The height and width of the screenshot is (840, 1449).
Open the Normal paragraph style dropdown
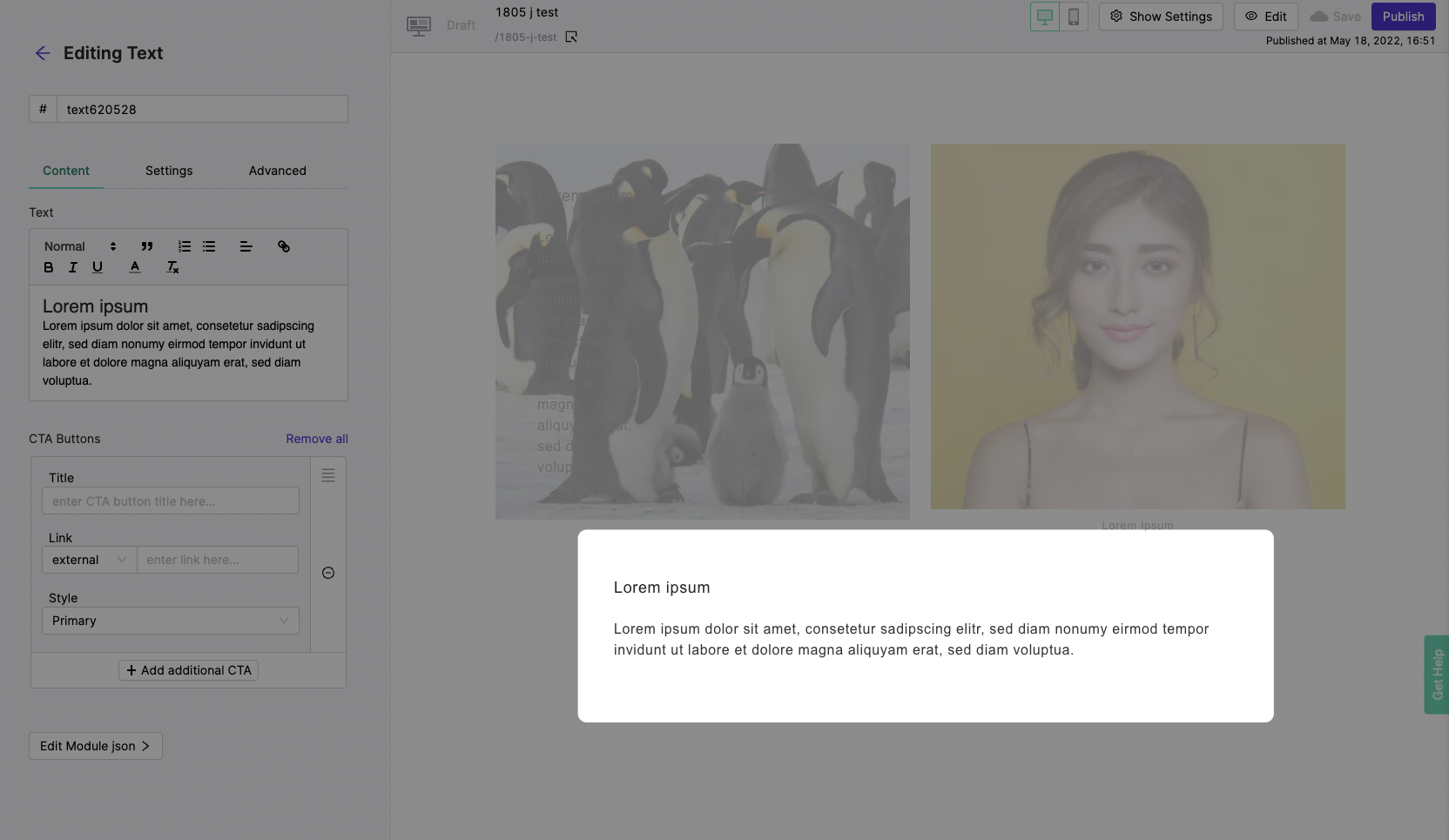78,246
